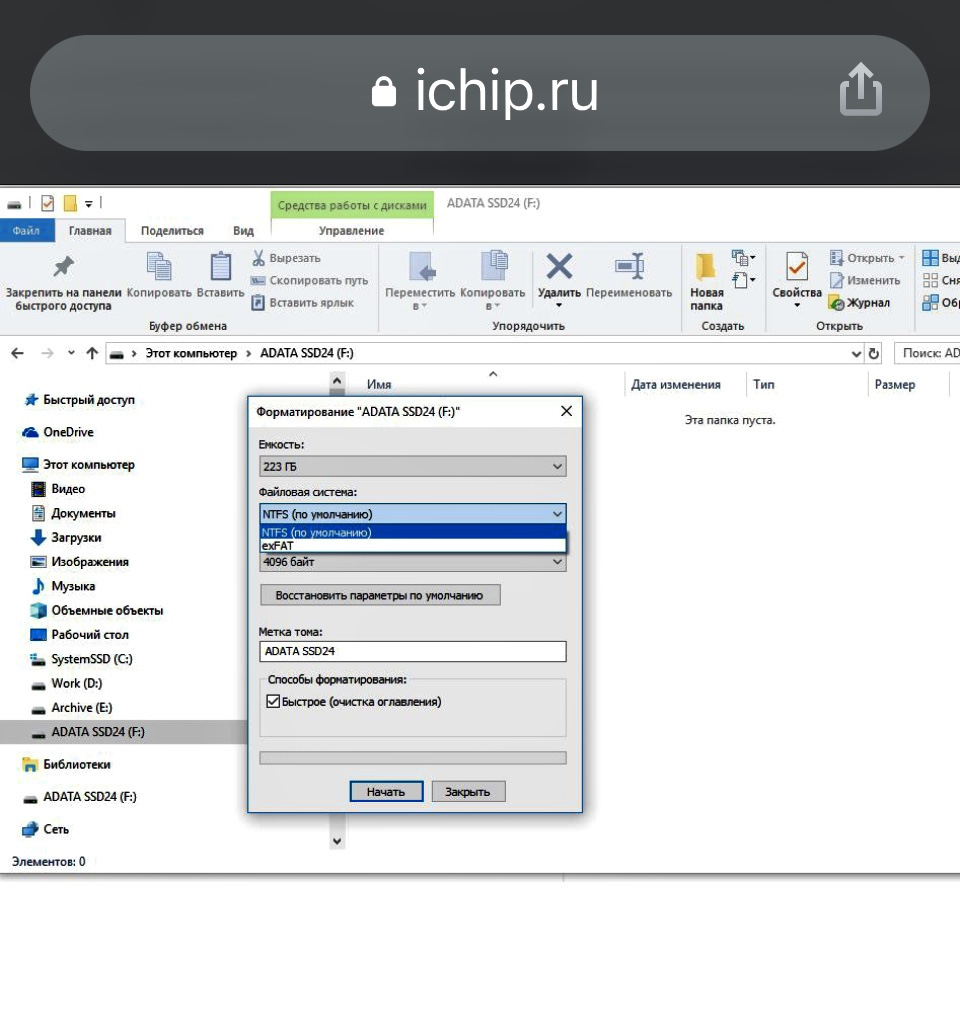Click the Удалить red X icon
This screenshot has height=1017, width=960.
click(559, 267)
